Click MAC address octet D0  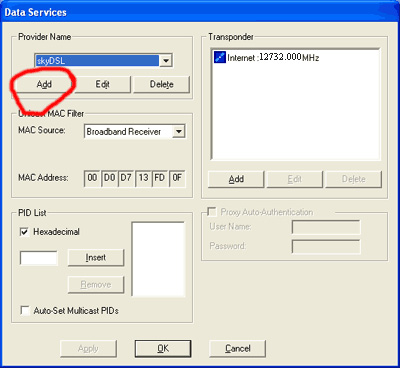109,178
